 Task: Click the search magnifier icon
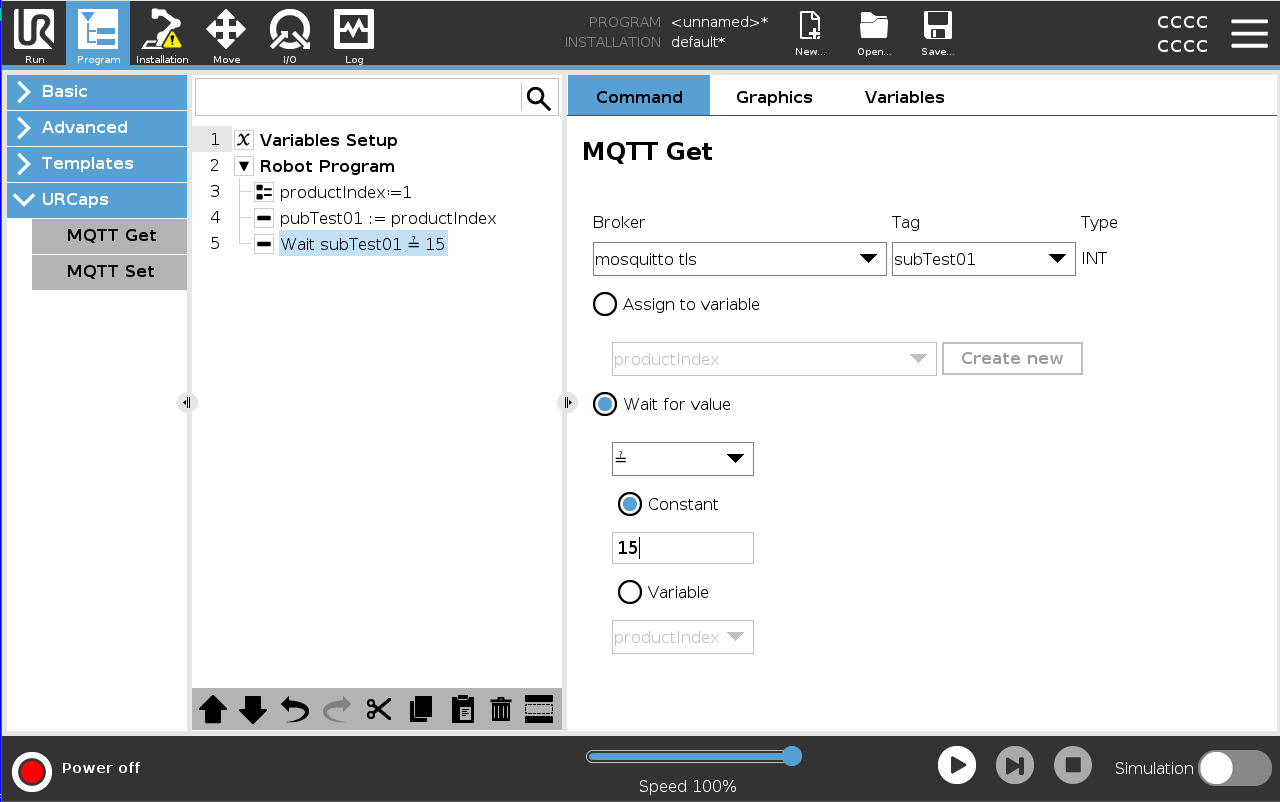pyautogui.click(x=539, y=98)
